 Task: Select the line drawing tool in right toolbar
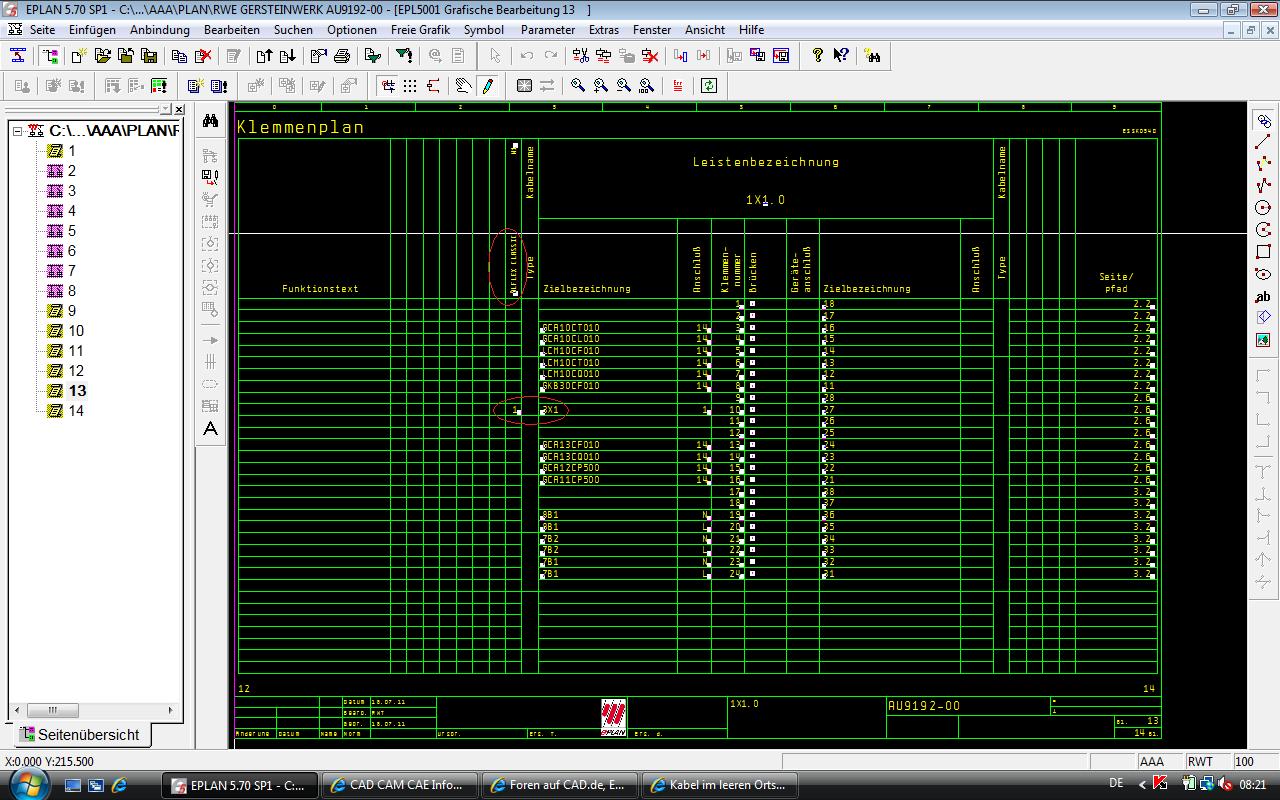[x=1263, y=142]
